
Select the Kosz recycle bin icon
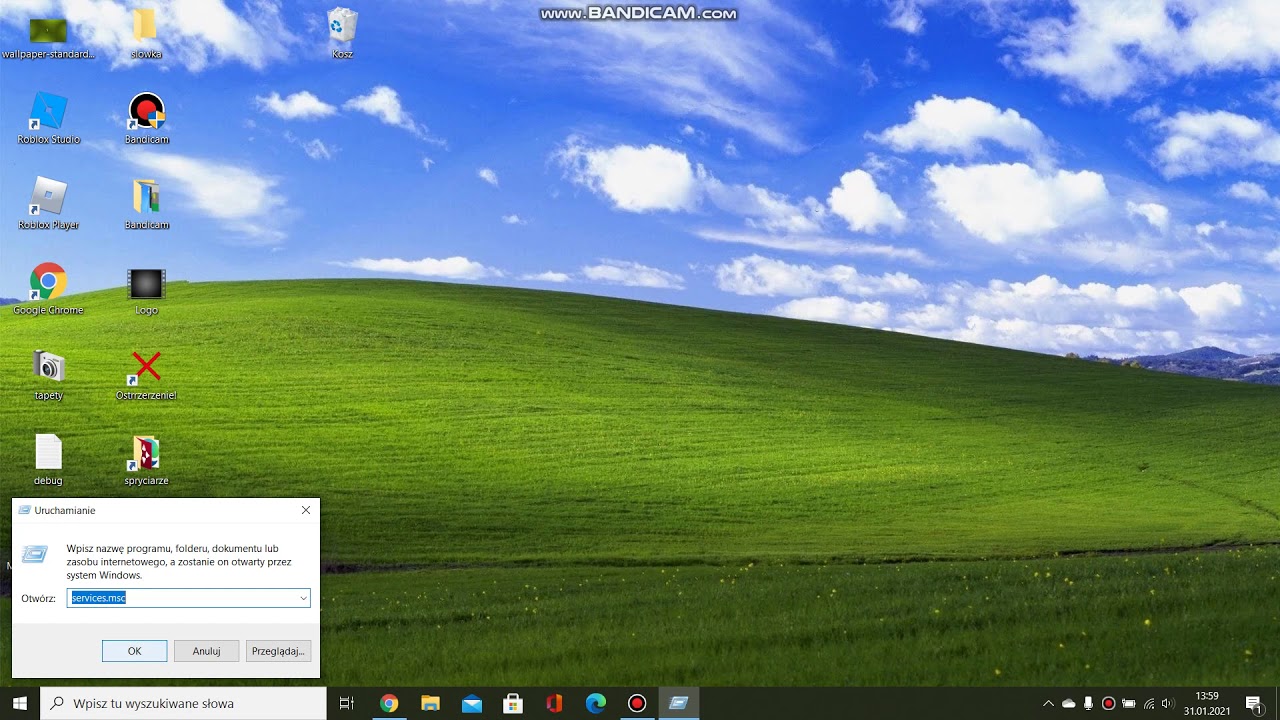(x=342, y=34)
